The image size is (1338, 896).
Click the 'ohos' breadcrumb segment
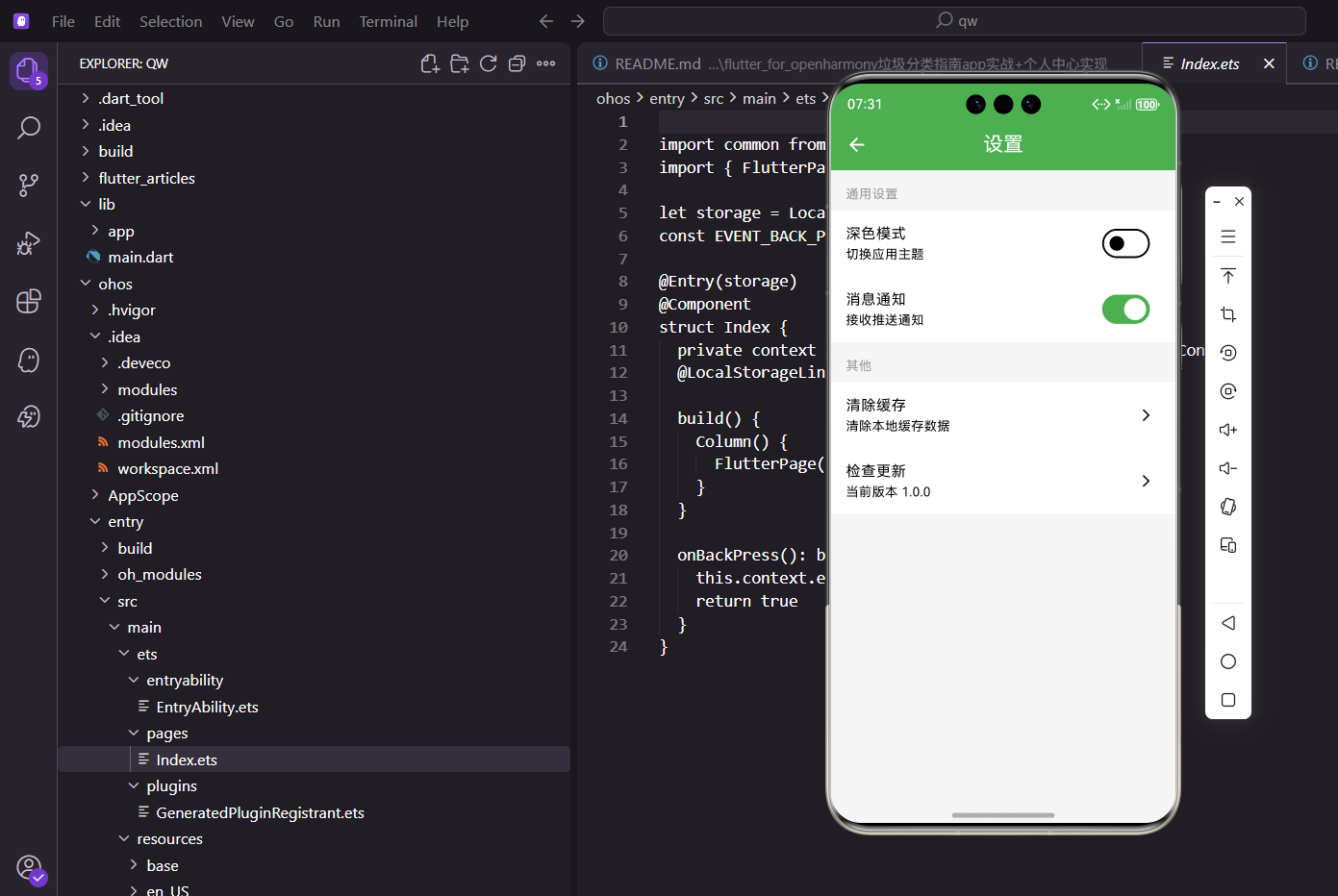click(x=613, y=98)
